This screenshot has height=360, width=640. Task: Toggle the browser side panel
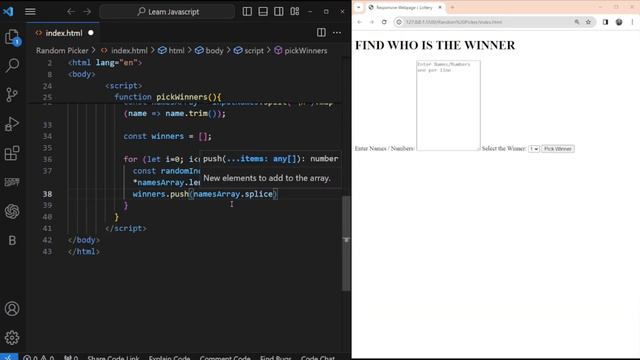pos(605,22)
